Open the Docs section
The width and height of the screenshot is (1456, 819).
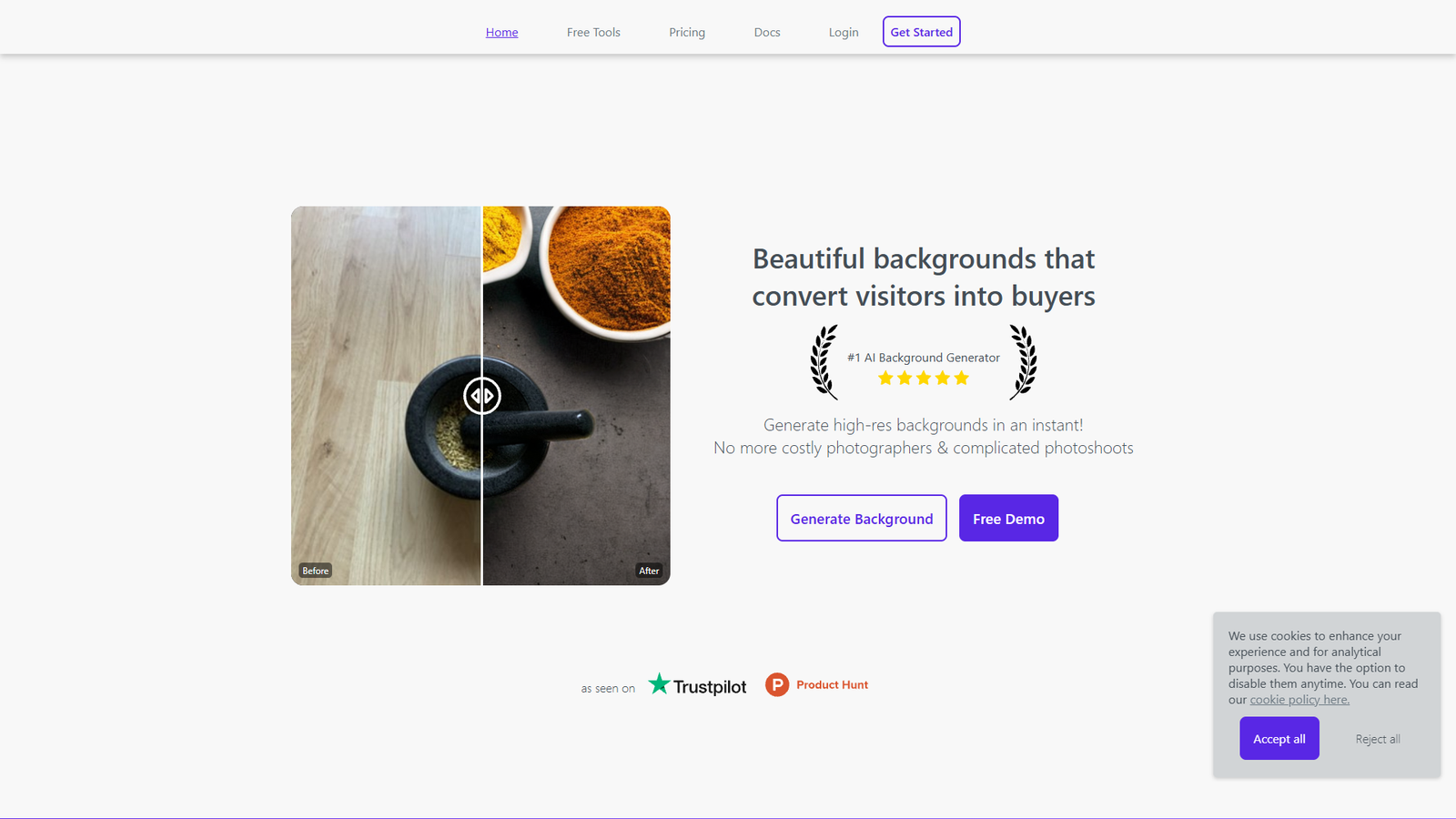pyautogui.click(x=766, y=32)
